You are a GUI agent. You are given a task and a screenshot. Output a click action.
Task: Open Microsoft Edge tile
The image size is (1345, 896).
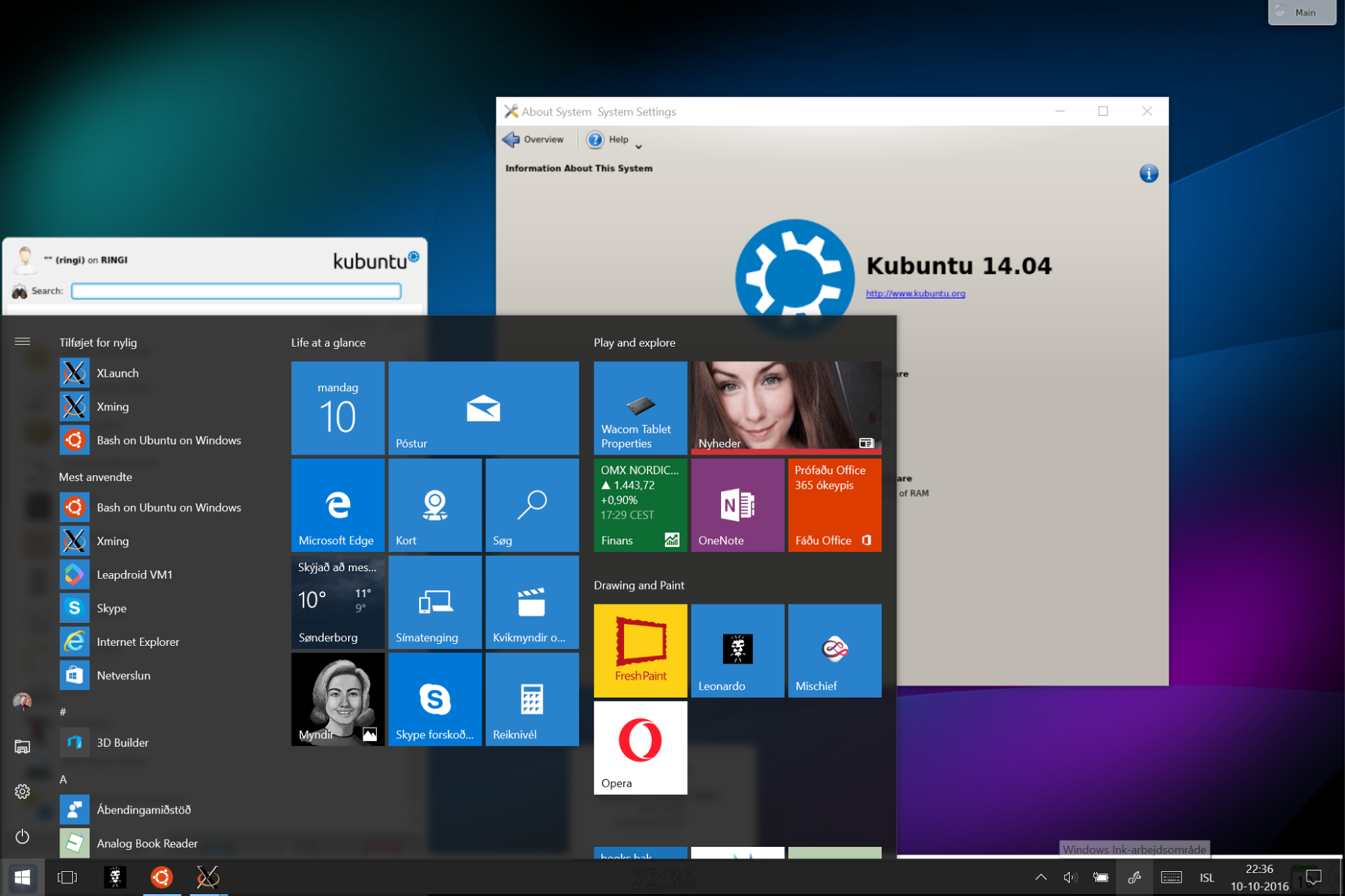tap(338, 505)
